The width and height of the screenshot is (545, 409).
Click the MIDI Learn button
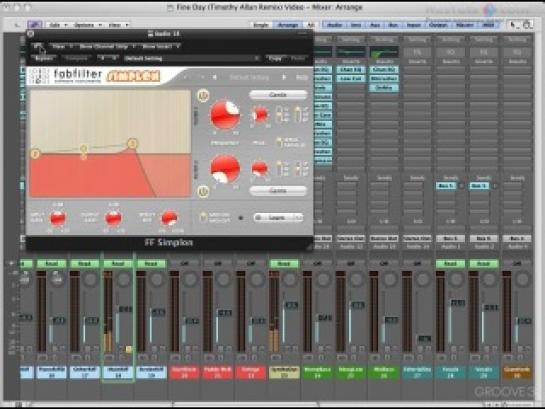tap(278, 218)
